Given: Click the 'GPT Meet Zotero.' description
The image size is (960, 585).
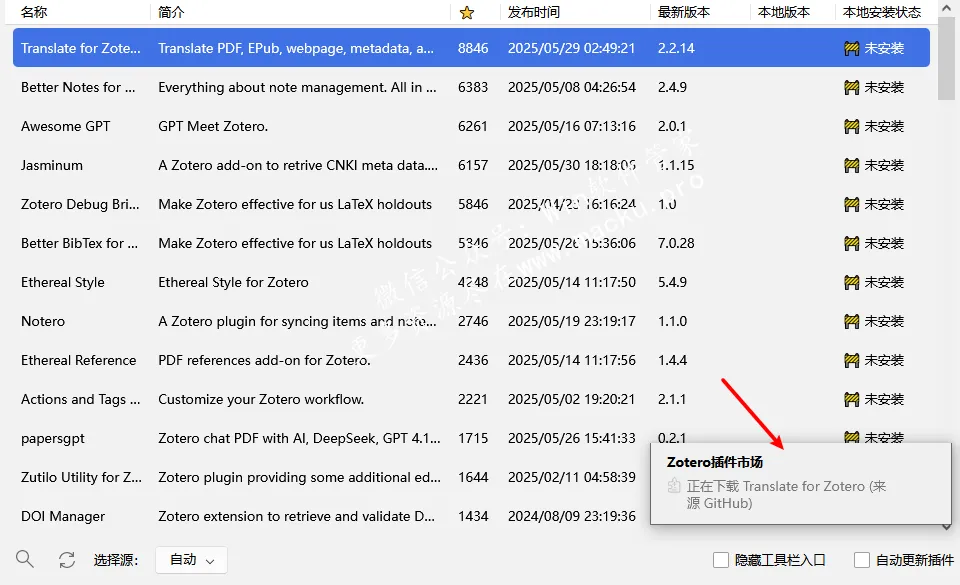Looking at the screenshot, I should point(213,127).
